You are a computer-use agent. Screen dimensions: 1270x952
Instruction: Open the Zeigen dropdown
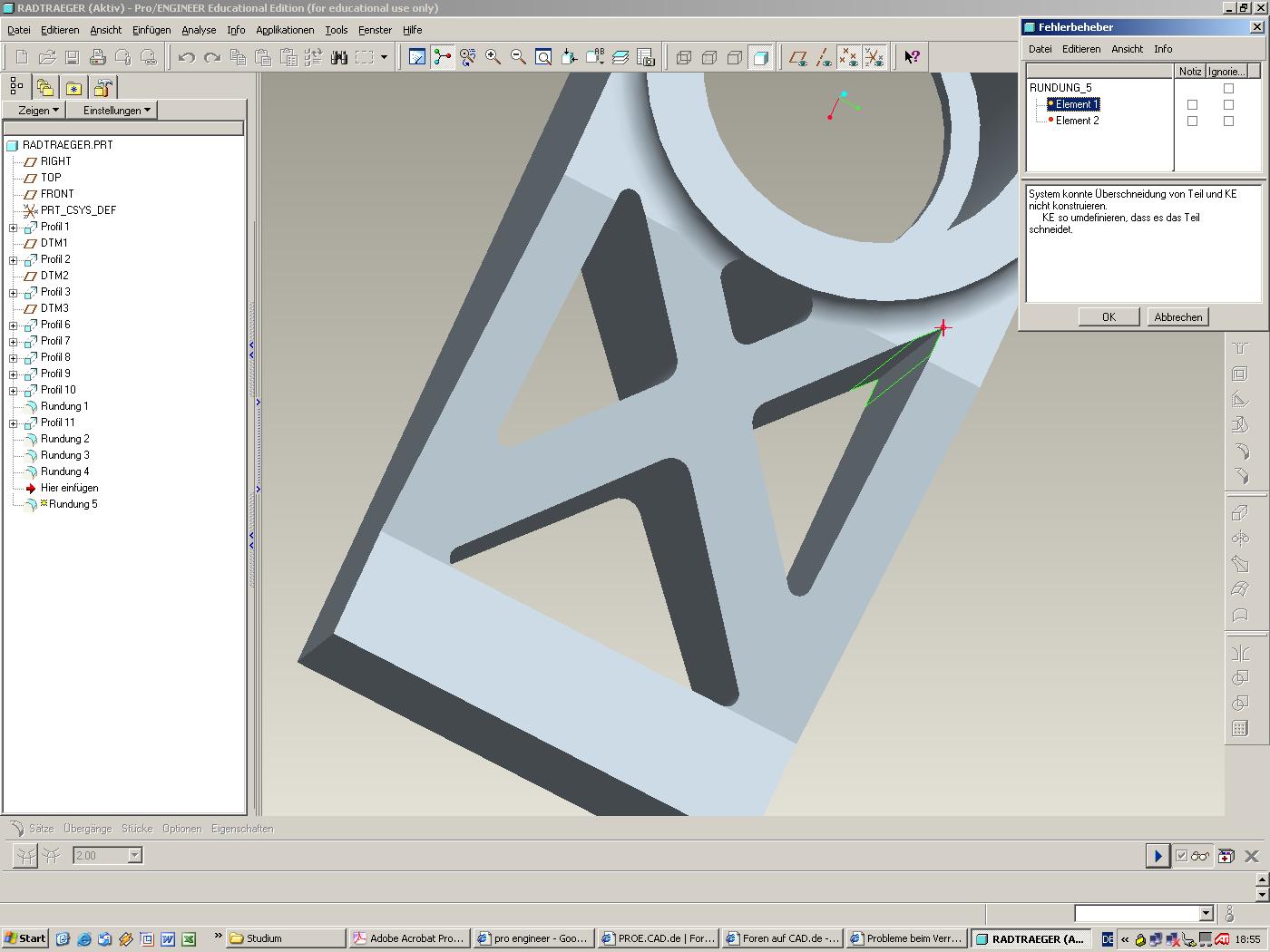click(x=39, y=111)
